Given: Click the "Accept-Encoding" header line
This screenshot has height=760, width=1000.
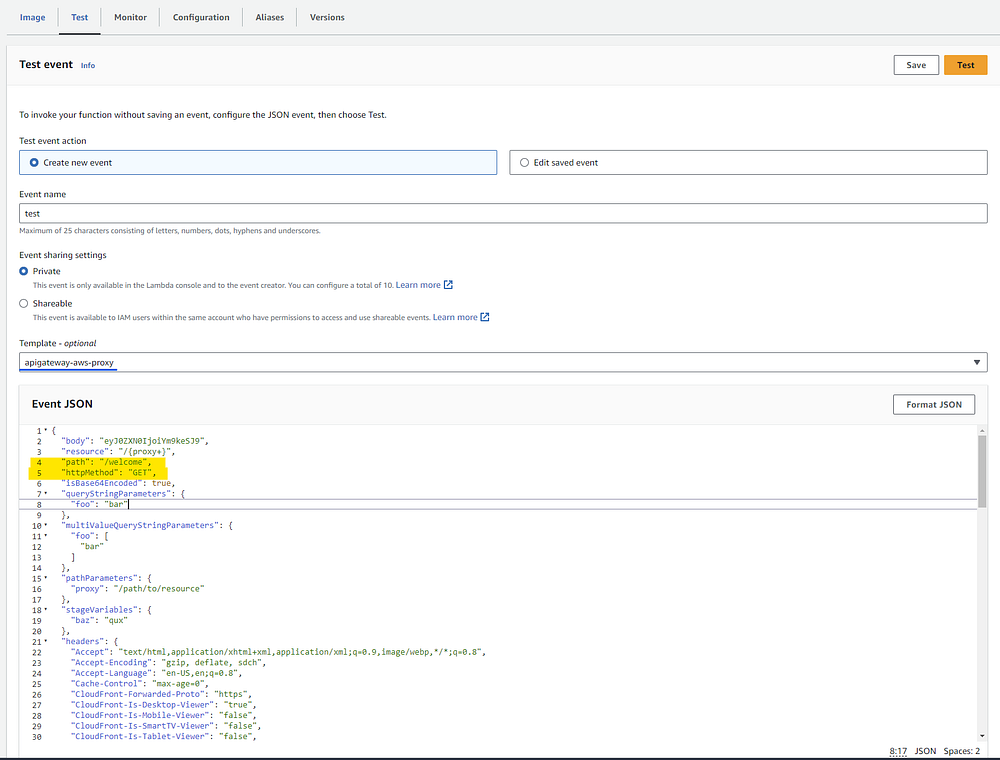Looking at the screenshot, I should tap(168, 662).
